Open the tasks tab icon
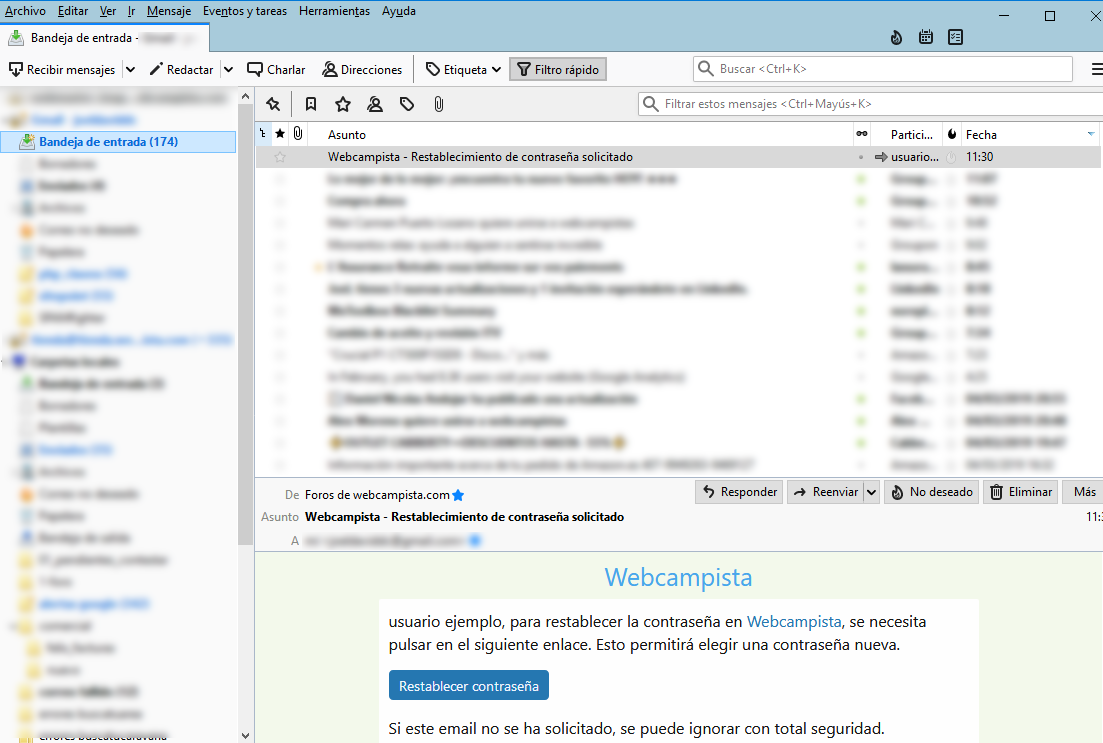This screenshot has width=1103, height=743. pyautogui.click(x=955, y=37)
